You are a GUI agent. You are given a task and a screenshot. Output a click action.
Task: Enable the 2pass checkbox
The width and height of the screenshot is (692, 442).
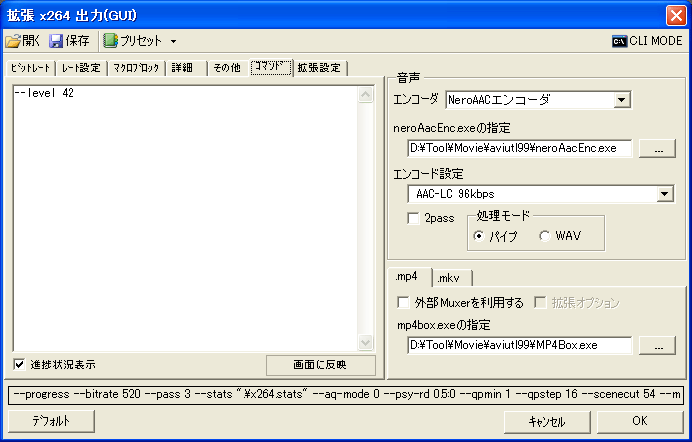[x=414, y=218]
